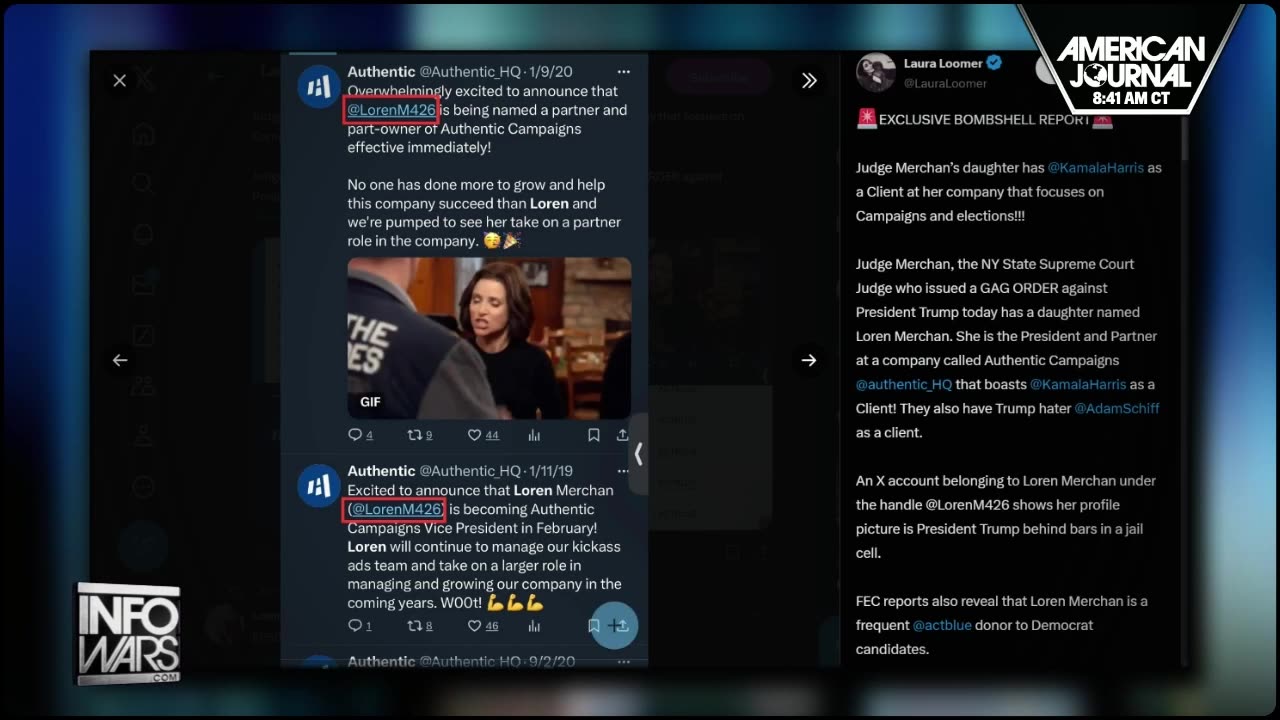
Task: View analytics of the 1/9/20 tweet
Action: [534, 435]
